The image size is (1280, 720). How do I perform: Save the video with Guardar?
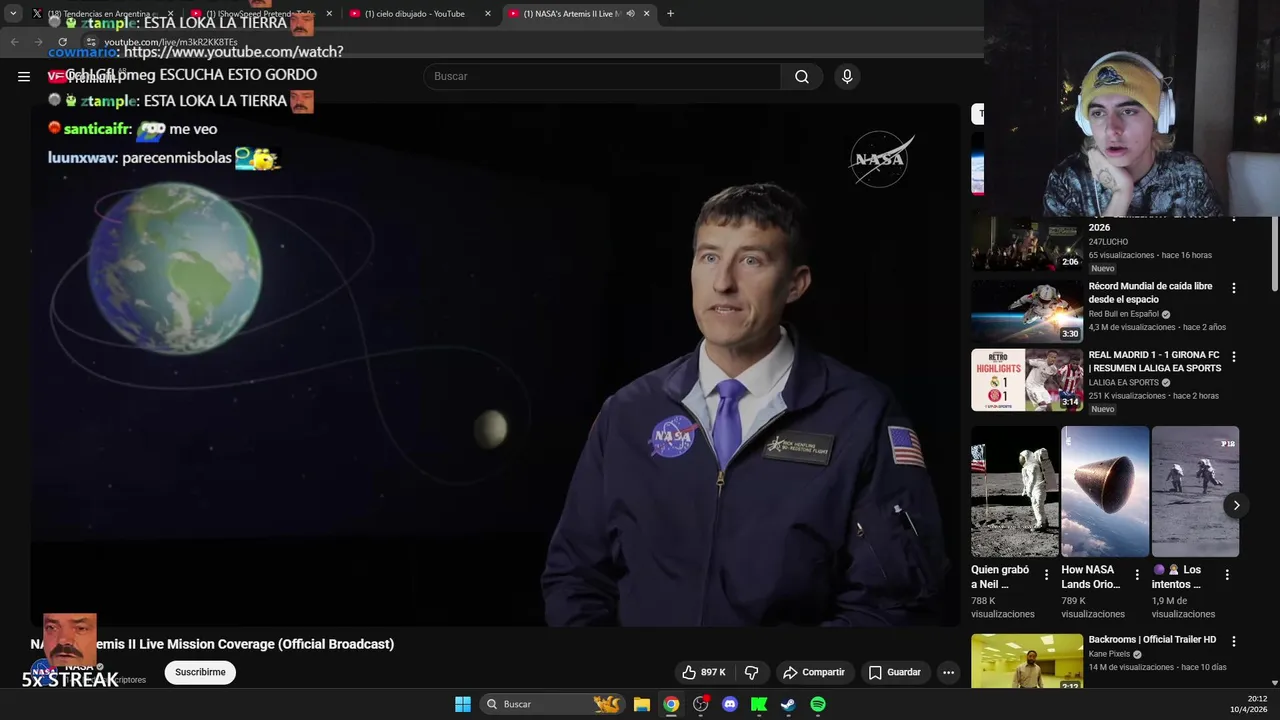point(894,672)
